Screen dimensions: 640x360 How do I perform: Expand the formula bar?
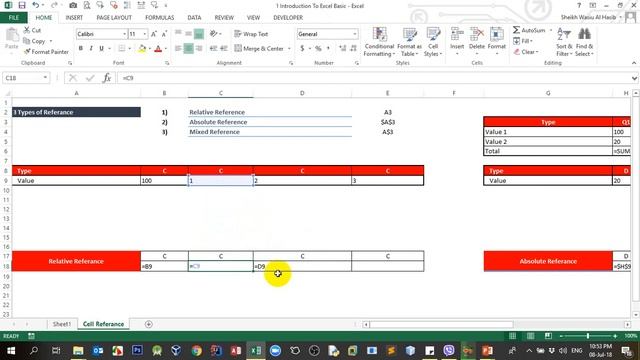634,78
